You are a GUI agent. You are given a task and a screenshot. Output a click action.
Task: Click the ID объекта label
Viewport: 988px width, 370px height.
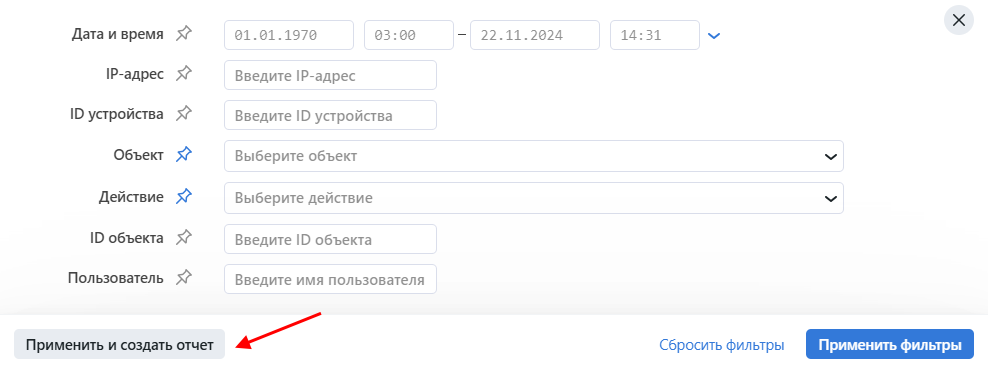pos(127,238)
